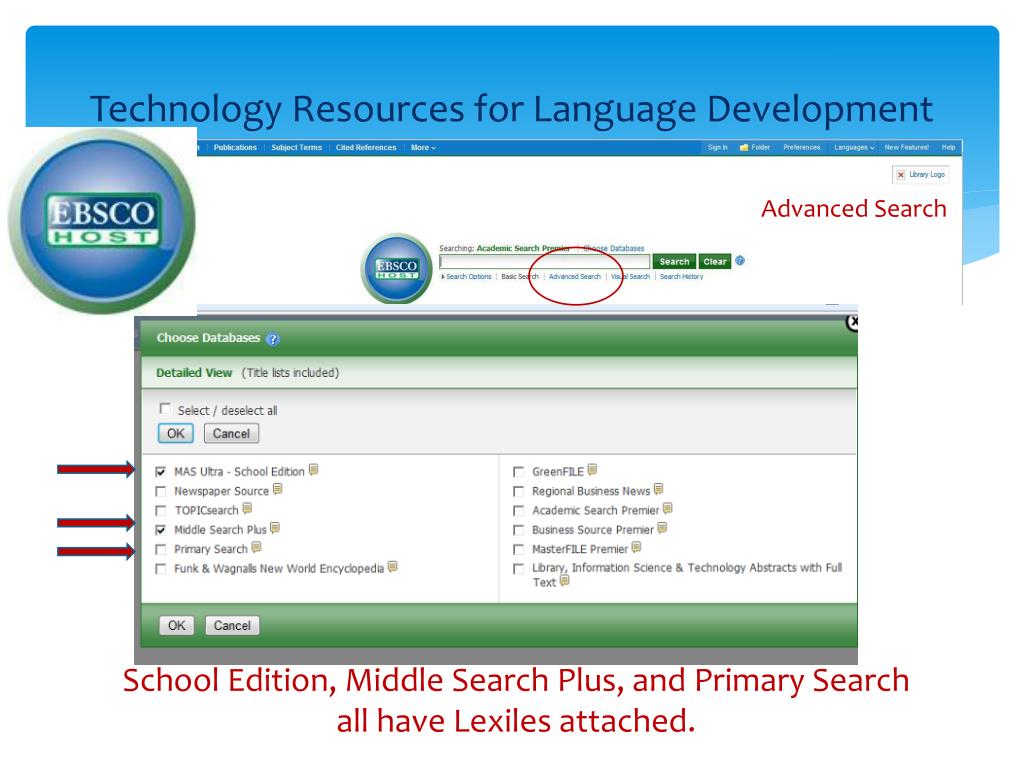Check MasterFILE Premier database
This screenshot has height=768, width=1024.
[519, 549]
